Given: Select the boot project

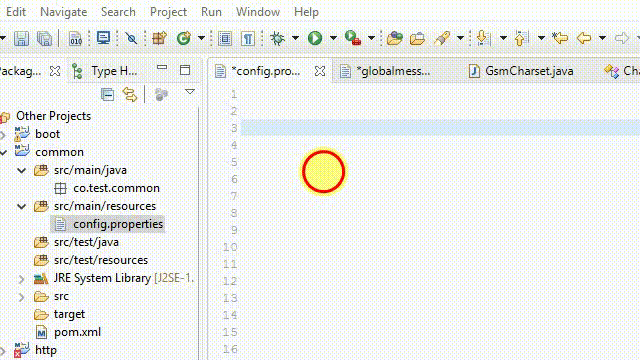Looking at the screenshot, I should click(47, 134).
